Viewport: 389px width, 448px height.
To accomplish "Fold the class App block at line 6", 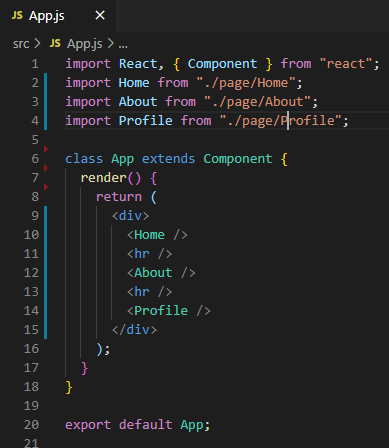I will coord(46,149).
